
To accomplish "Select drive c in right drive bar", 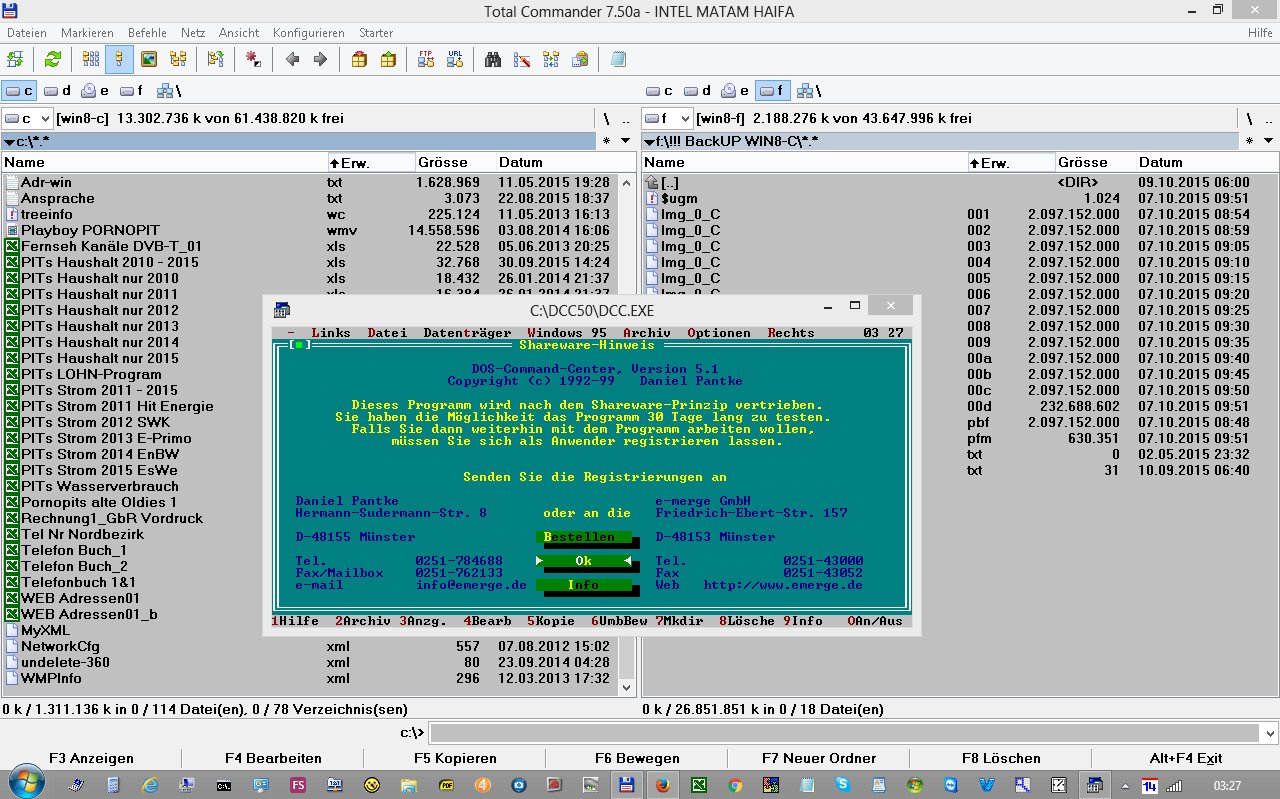I will [x=659, y=91].
